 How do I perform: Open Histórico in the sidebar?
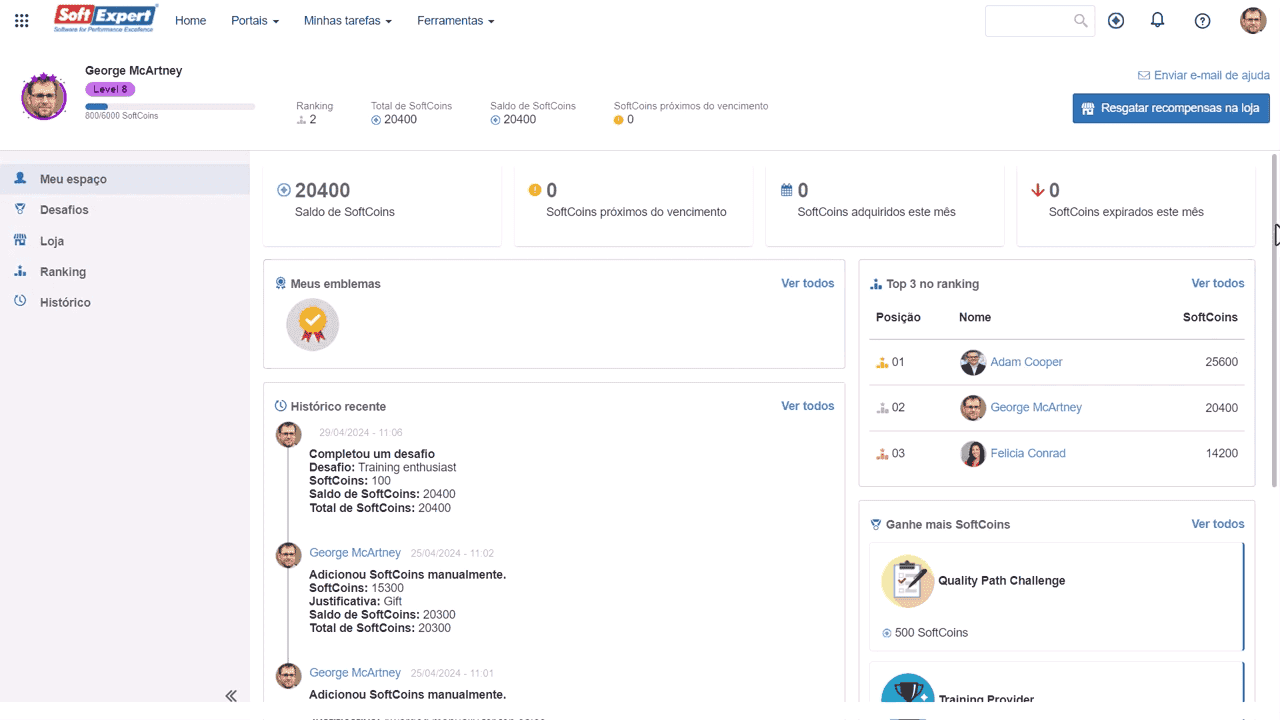[65, 302]
